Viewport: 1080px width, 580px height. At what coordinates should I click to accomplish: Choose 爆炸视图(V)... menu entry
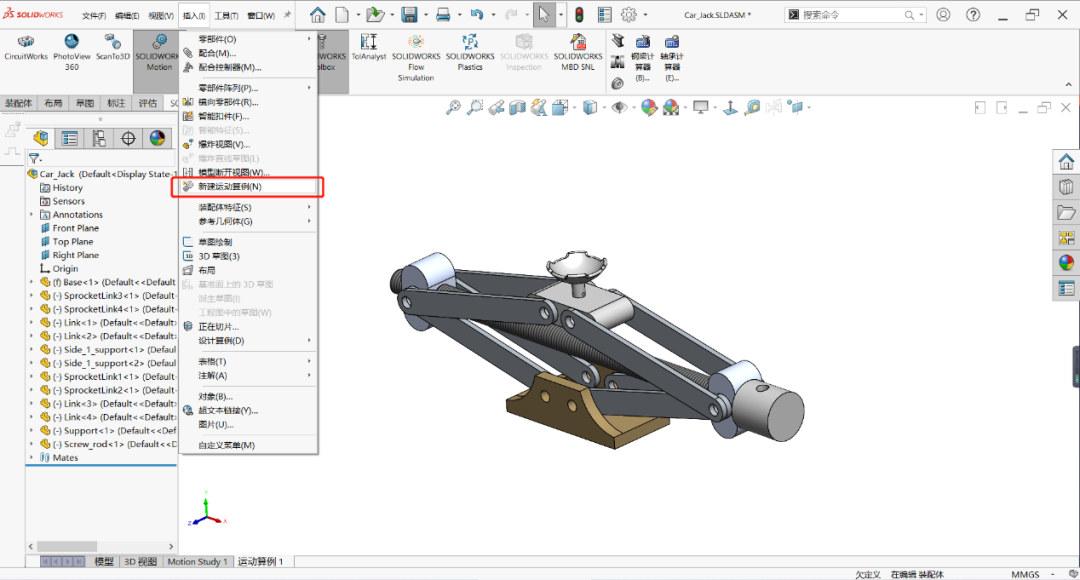[x=248, y=145]
